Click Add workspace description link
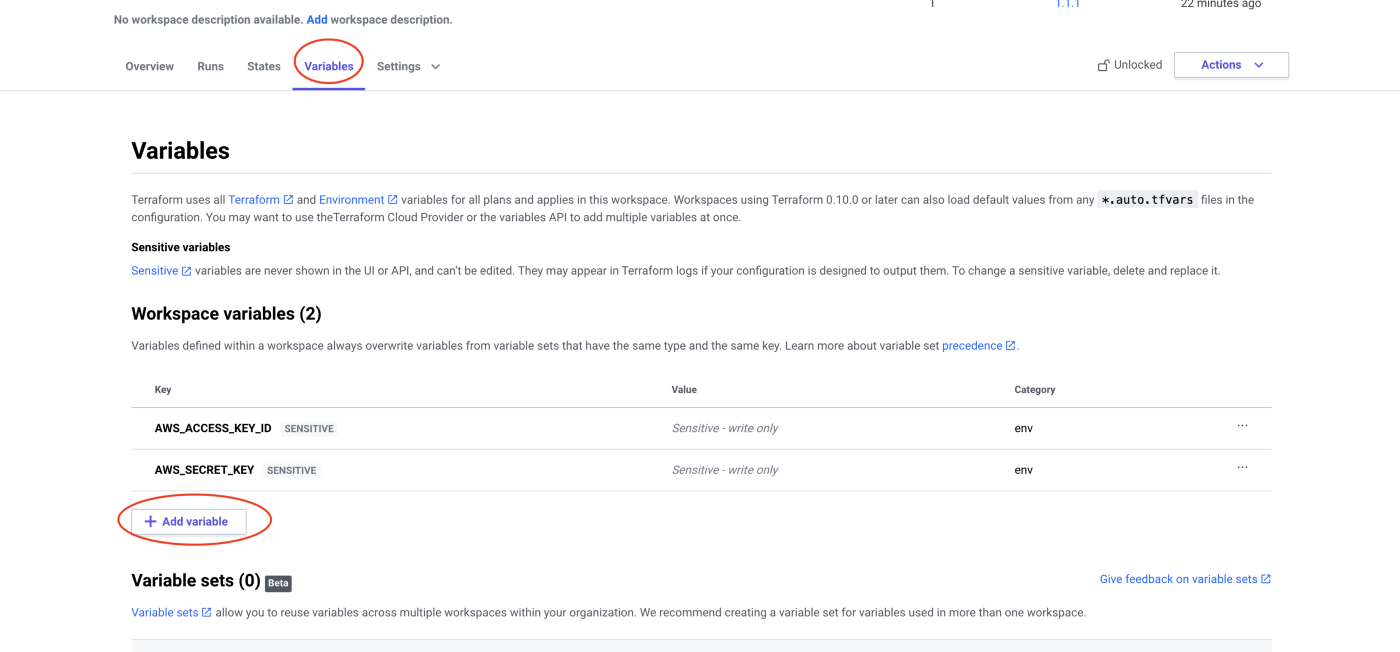 click(x=317, y=20)
